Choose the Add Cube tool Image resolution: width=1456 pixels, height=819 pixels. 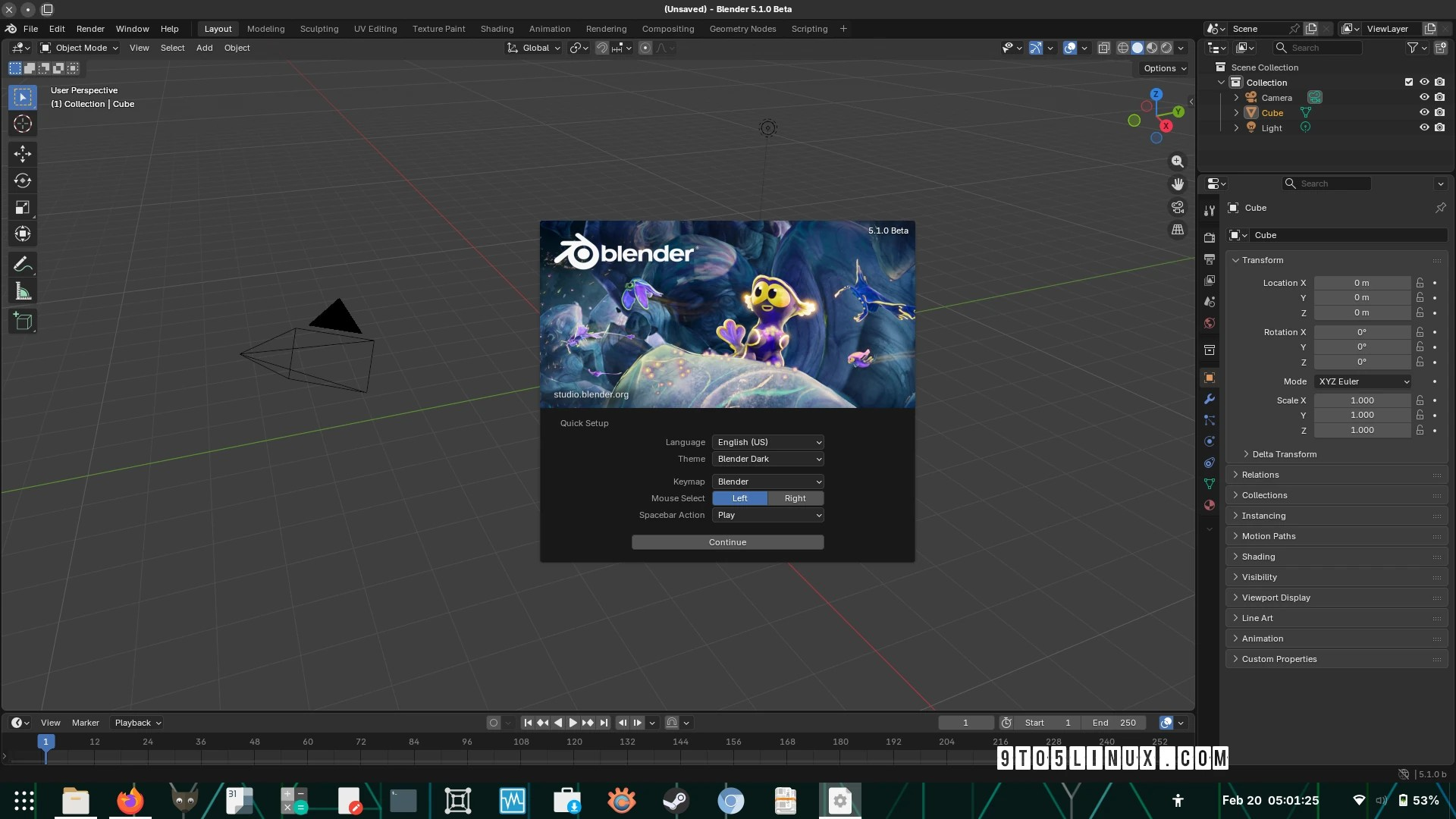[23, 322]
